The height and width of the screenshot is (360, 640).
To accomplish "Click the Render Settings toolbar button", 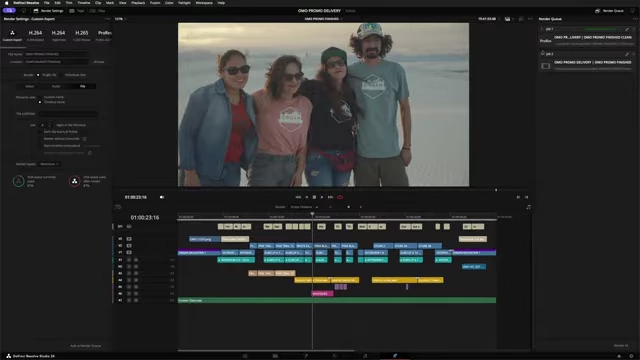I will pyautogui.click(x=48, y=11).
